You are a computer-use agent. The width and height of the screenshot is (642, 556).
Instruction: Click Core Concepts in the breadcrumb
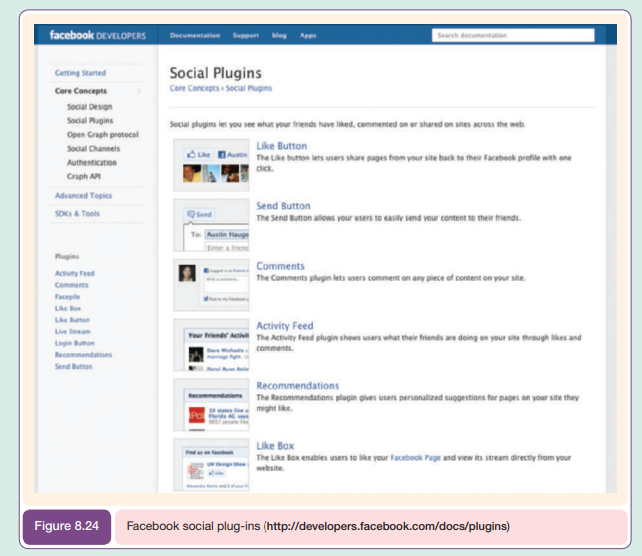click(196, 88)
